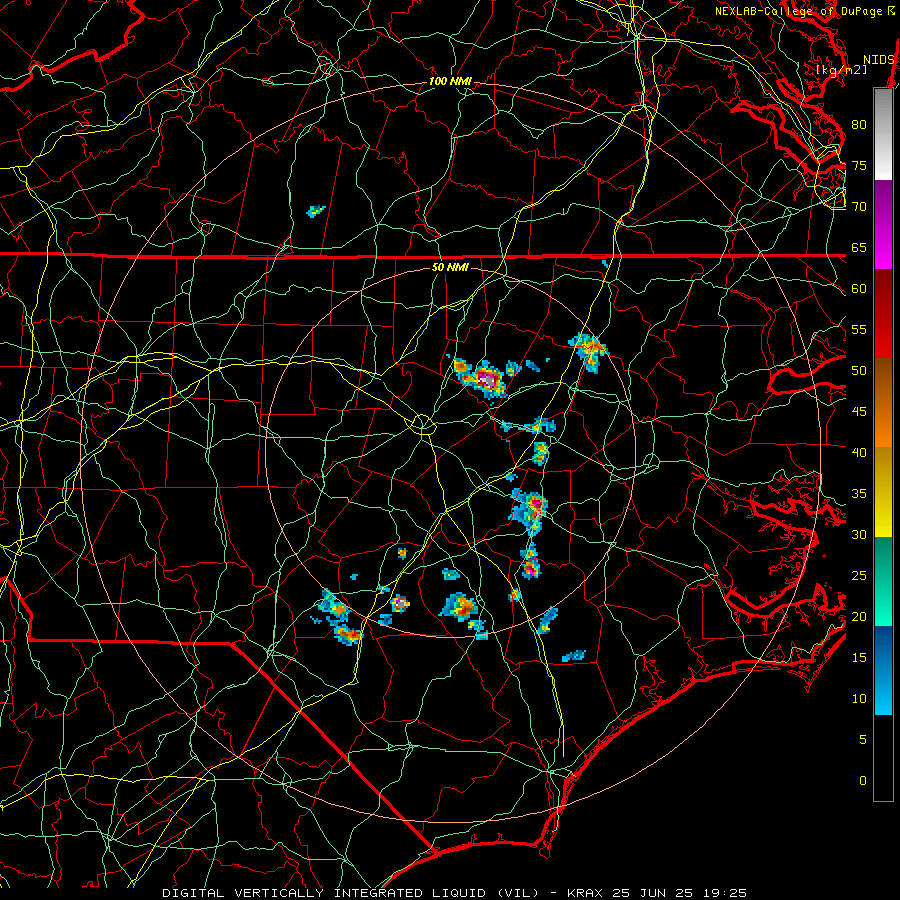Pick the green segment of the VIL legend
The width and height of the screenshot is (900, 900).
883,581
